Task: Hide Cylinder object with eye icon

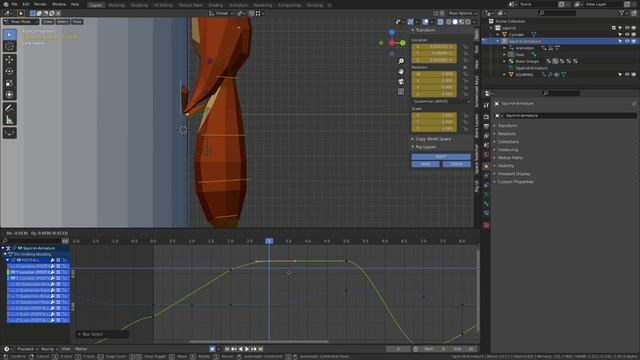Action: [627, 35]
